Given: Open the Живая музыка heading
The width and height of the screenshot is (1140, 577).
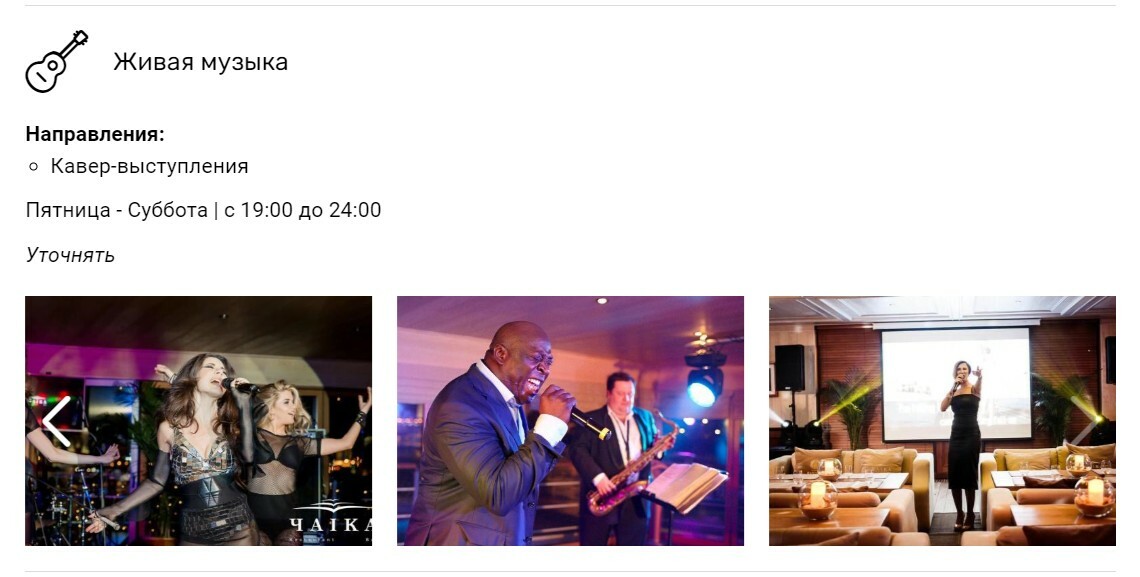Looking at the screenshot, I should [x=201, y=62].
